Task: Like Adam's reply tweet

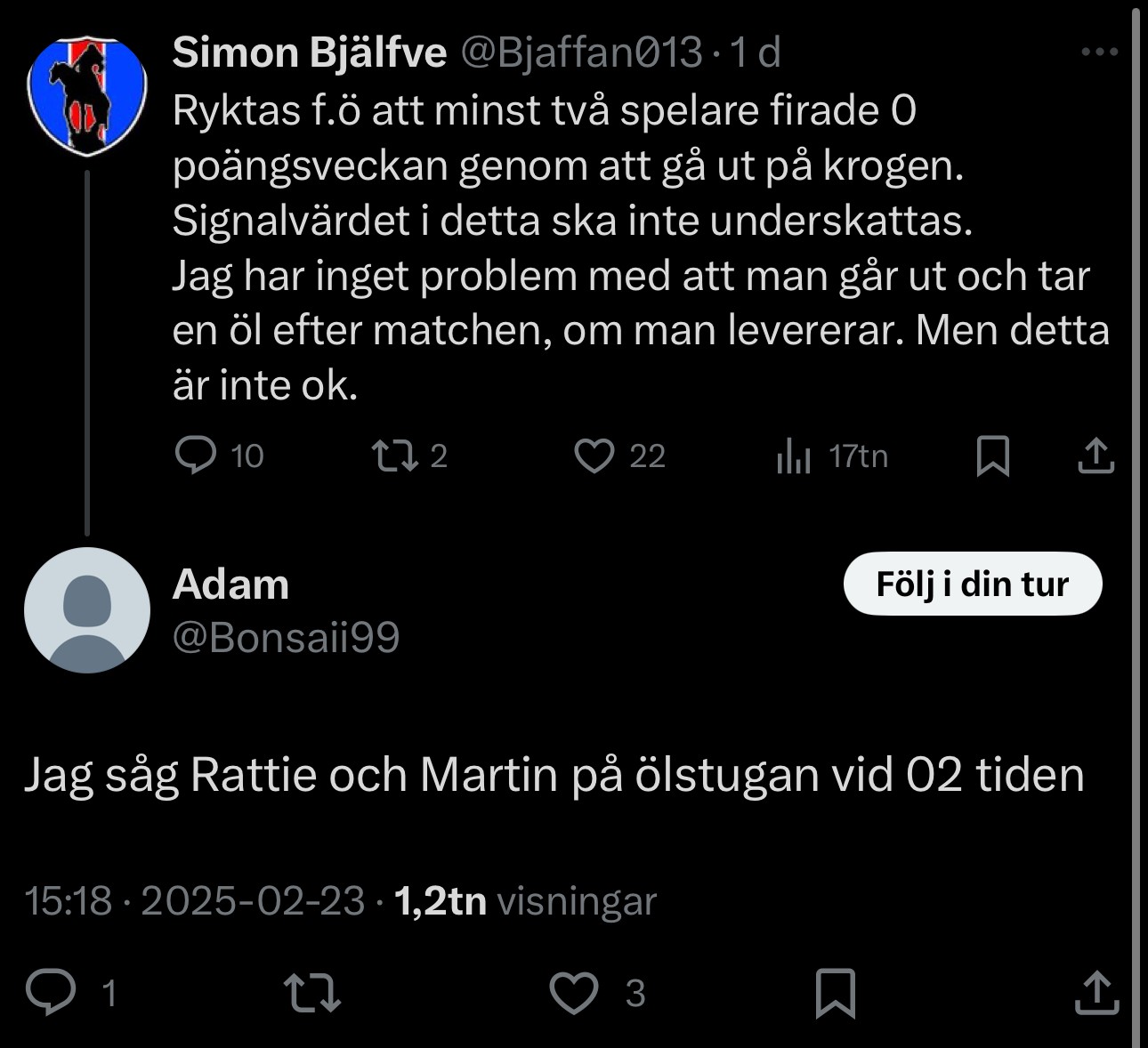Action: coord(574,992)
